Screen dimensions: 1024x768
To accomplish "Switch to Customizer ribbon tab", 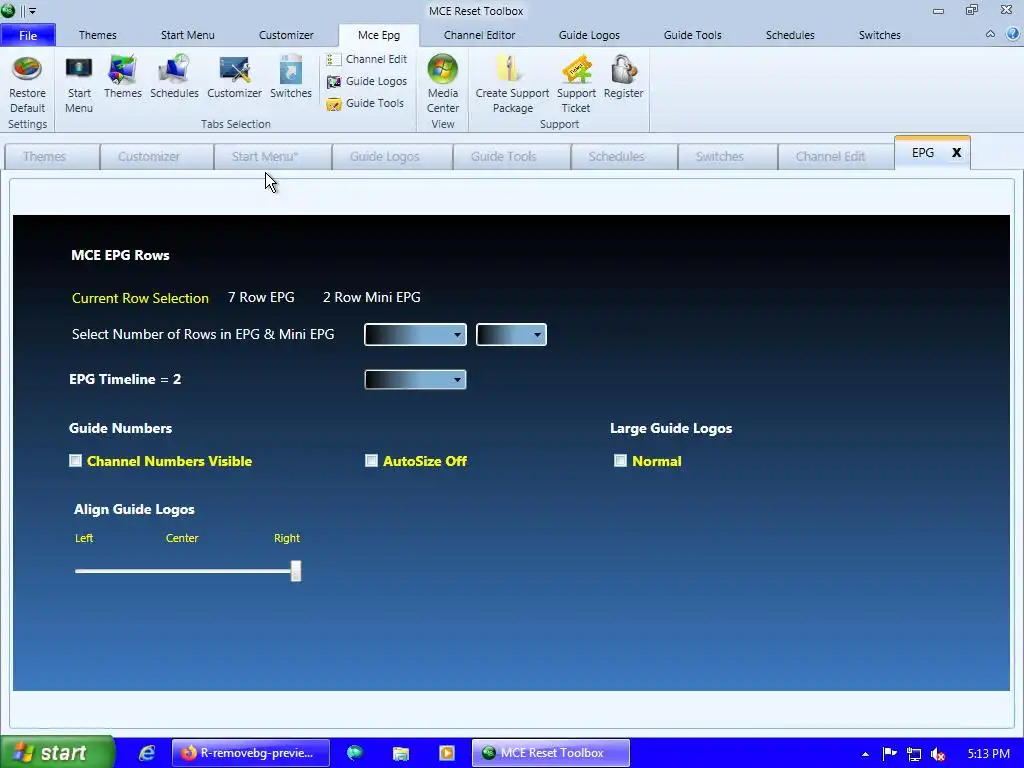I will 286,35.
